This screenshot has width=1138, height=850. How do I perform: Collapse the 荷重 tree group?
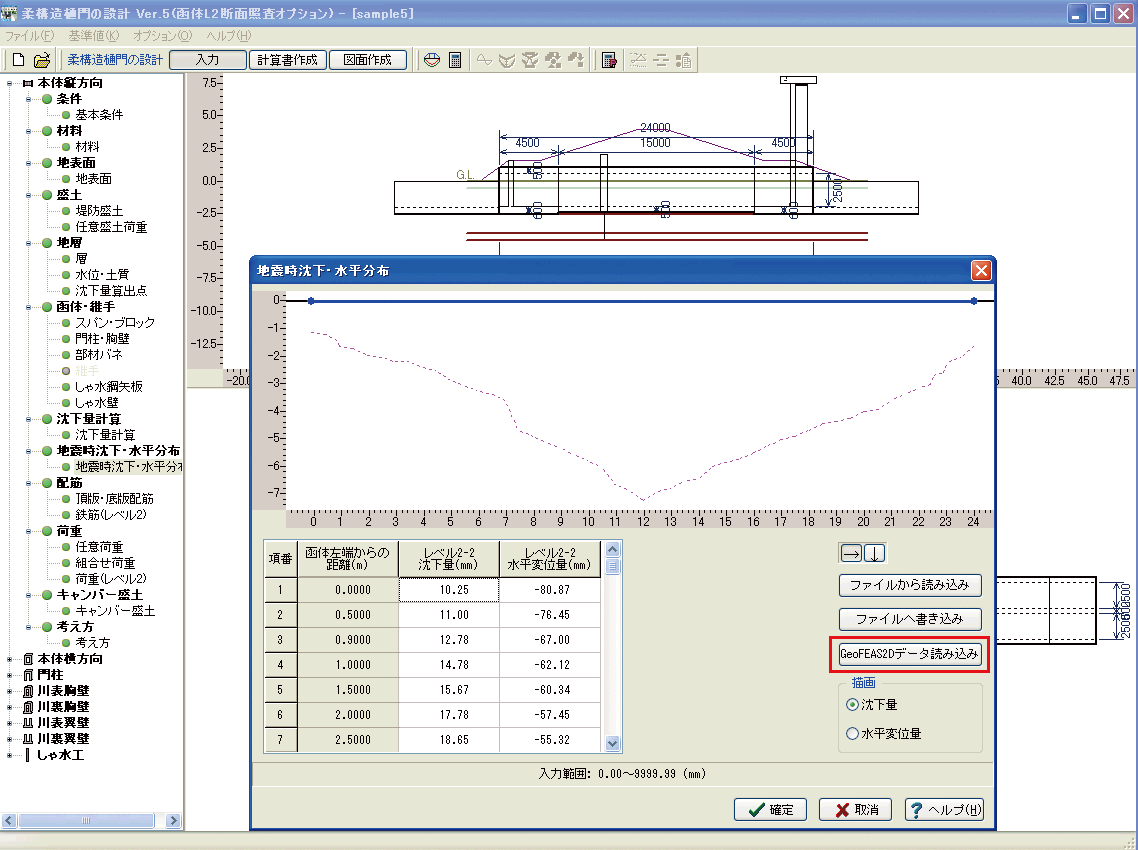point(28,531)
